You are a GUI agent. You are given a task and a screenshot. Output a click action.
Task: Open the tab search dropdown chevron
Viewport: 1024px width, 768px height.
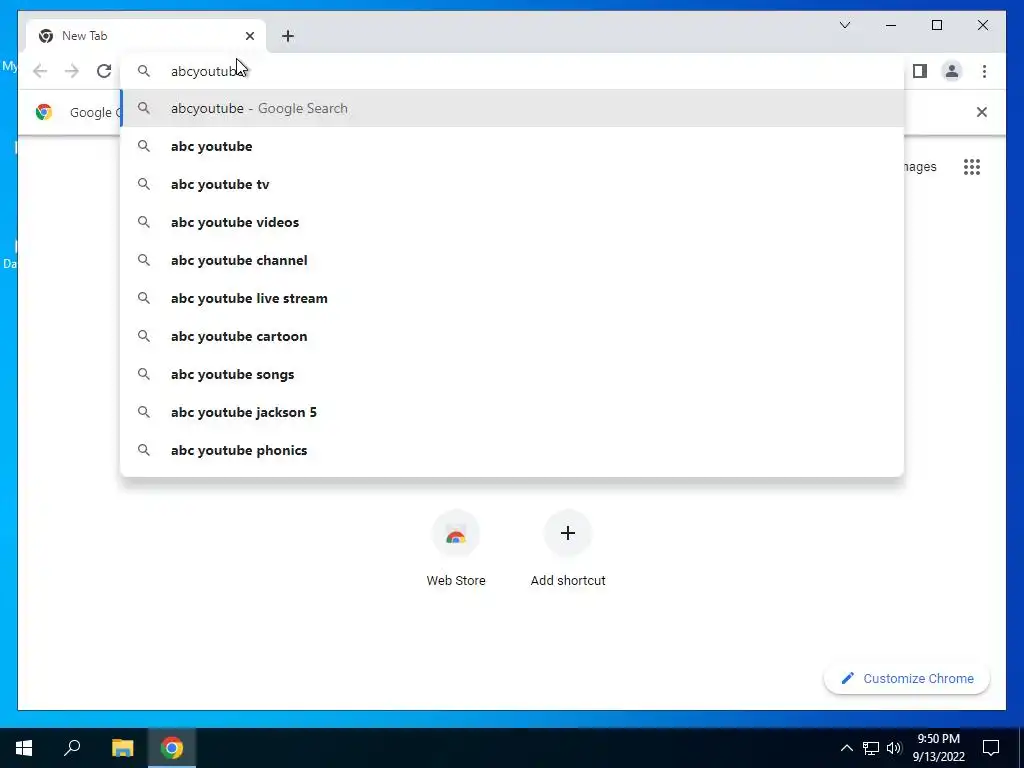(x=844, y=25)
